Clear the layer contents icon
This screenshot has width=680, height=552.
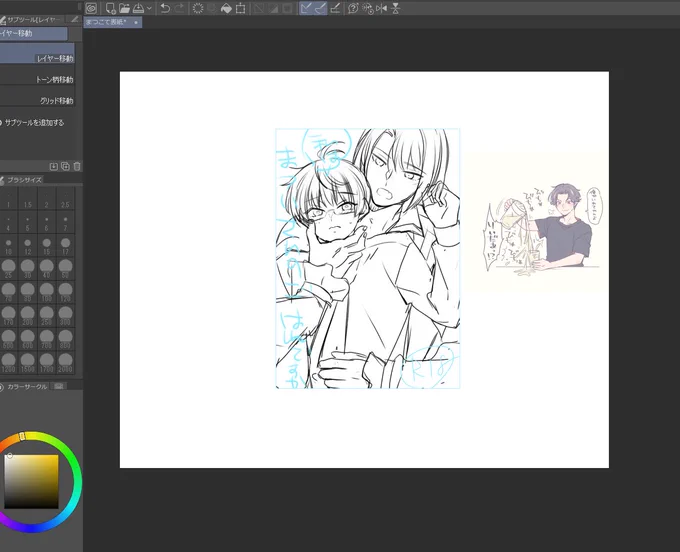click(198, 8)
